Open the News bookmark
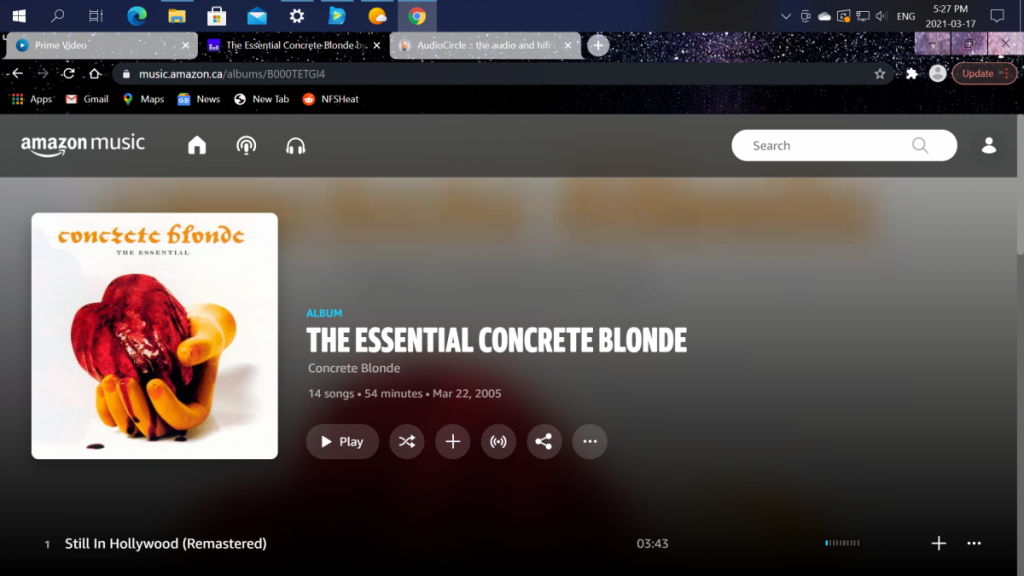 pos(199,99)
